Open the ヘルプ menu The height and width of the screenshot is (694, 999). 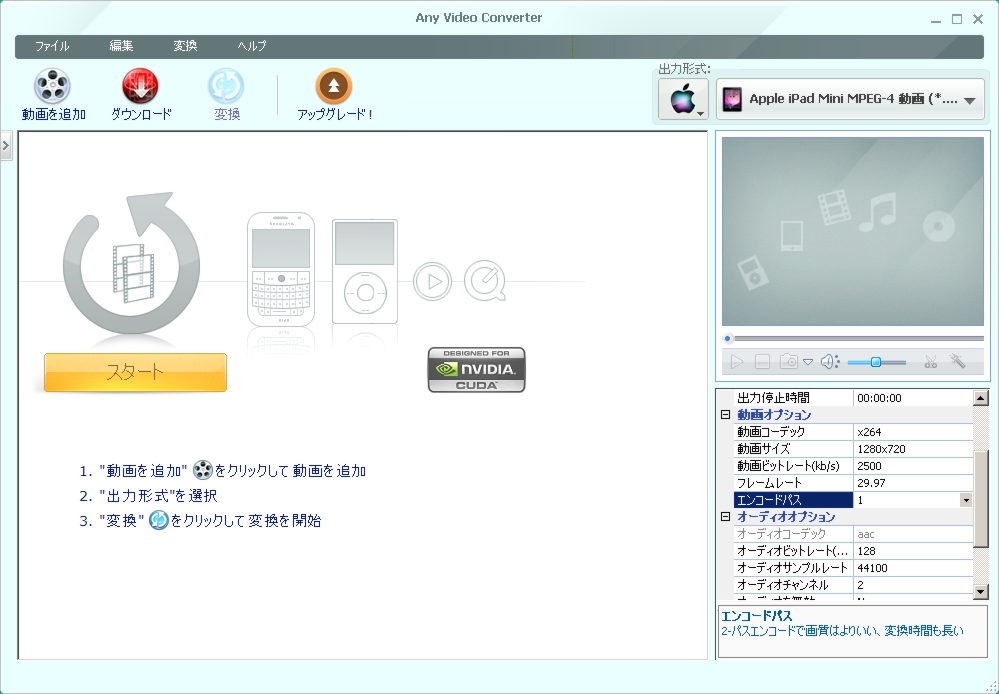point(251,46)
